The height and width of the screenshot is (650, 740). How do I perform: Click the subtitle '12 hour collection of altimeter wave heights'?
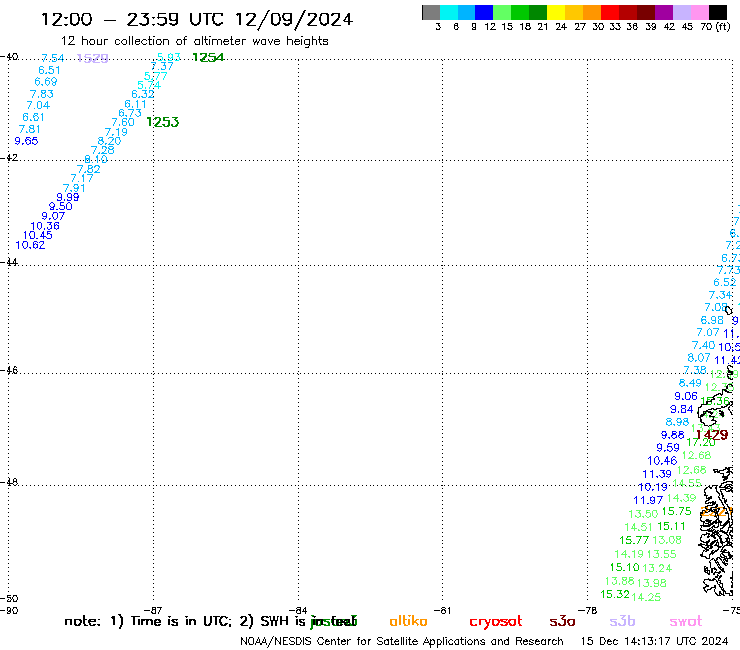(194, 41)
